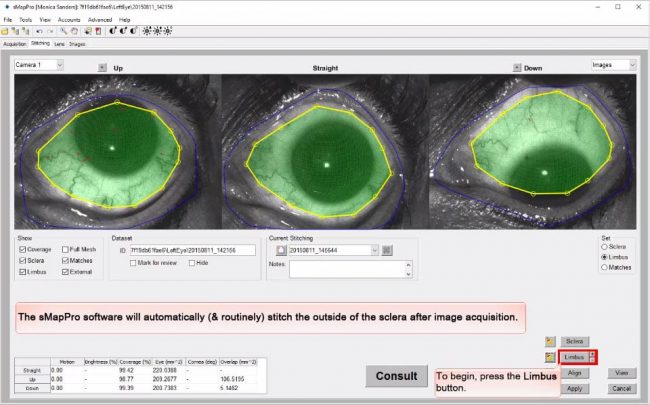Open the Advanced menu

pos(99,19)
